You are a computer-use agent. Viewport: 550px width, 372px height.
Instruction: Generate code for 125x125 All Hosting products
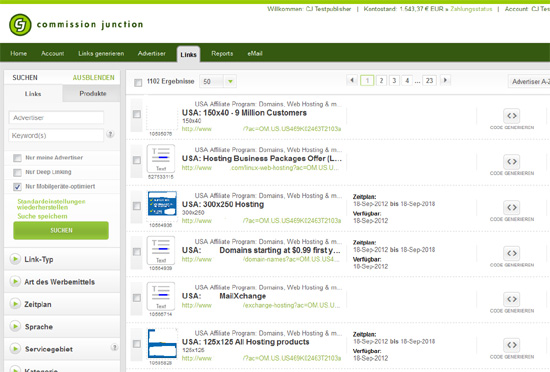(512, 345)
